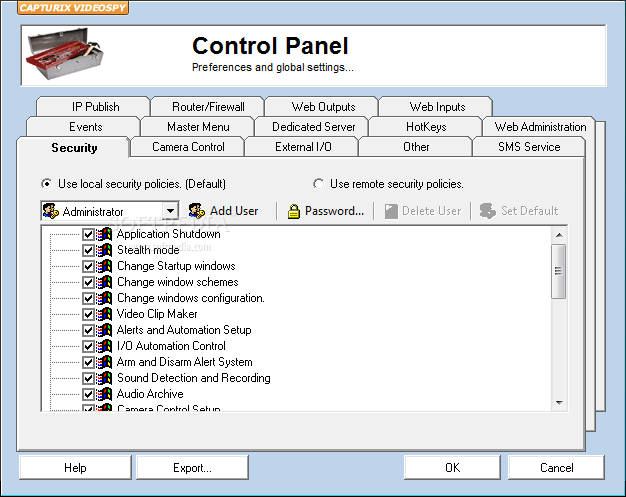Open the Dedicated Server tab
This screenshot has height=497, width=626.
coord(313,127)
